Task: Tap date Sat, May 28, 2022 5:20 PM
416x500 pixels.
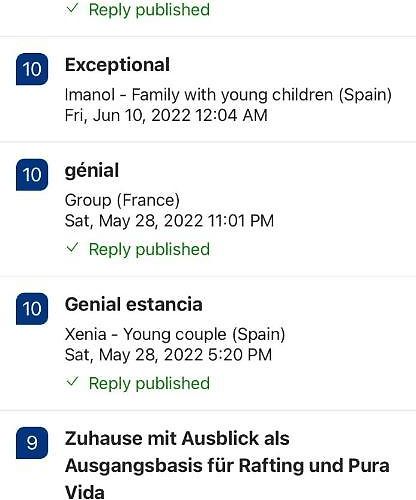Action: click(168, 355)
